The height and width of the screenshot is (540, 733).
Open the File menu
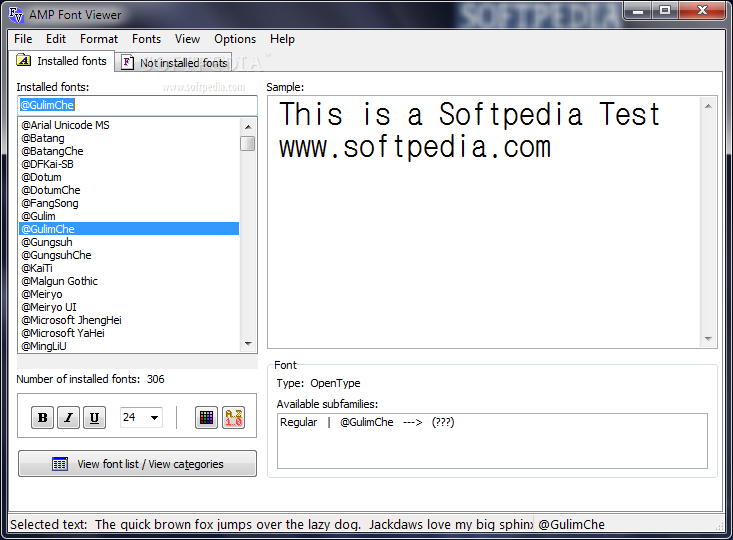pyautogui.click(x=23, y=39)
